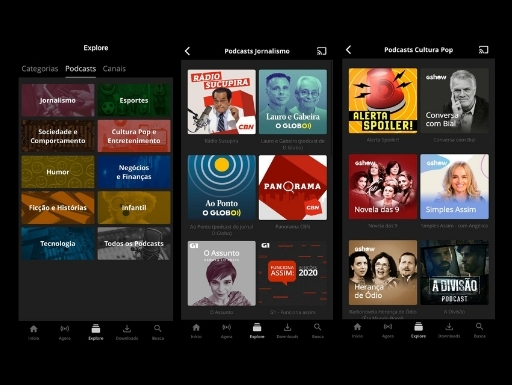The width and height of the screenshot is (512, 385).
Task: Click the 'O Assunto' caption under cover
Action: pos(222,312)
